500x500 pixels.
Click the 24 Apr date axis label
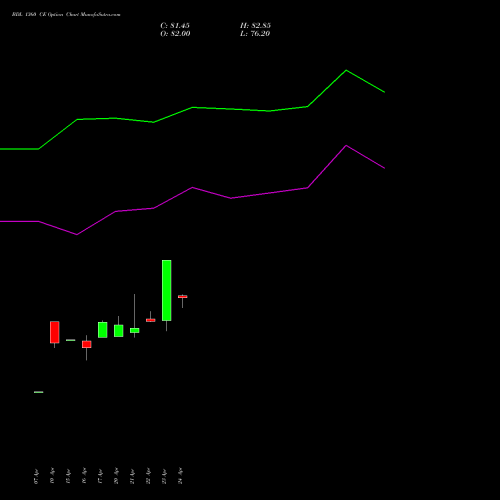(x=180, y=476)
